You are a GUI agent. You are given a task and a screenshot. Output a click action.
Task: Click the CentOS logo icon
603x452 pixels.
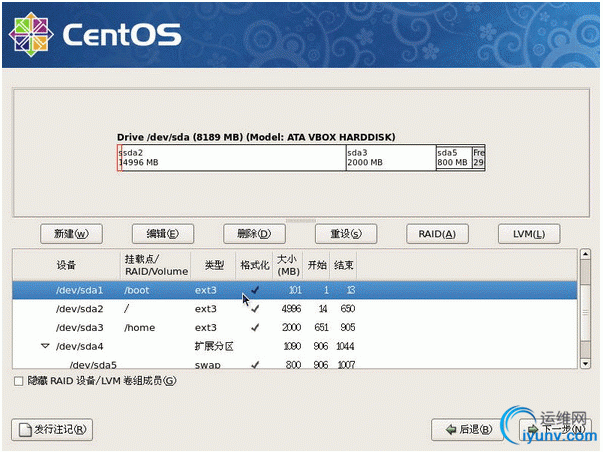(31, 34)
